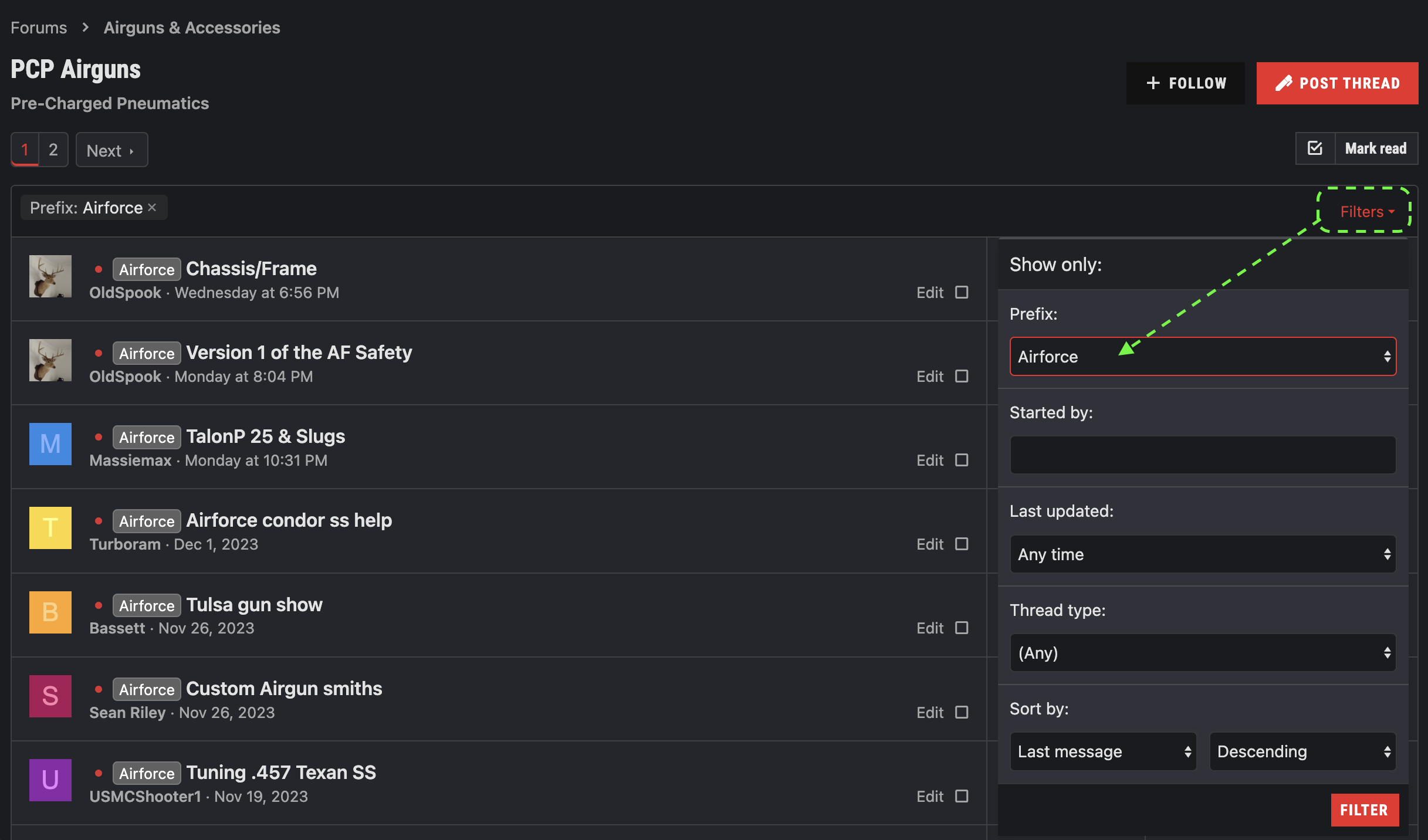Click Sean Riley's magenta S avatar
Screen dimensions: 1428x840
(50, 696)
